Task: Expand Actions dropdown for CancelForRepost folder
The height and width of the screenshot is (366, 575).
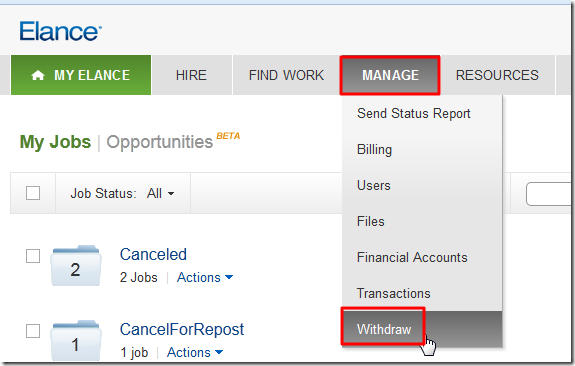Action: coord(195,352)
